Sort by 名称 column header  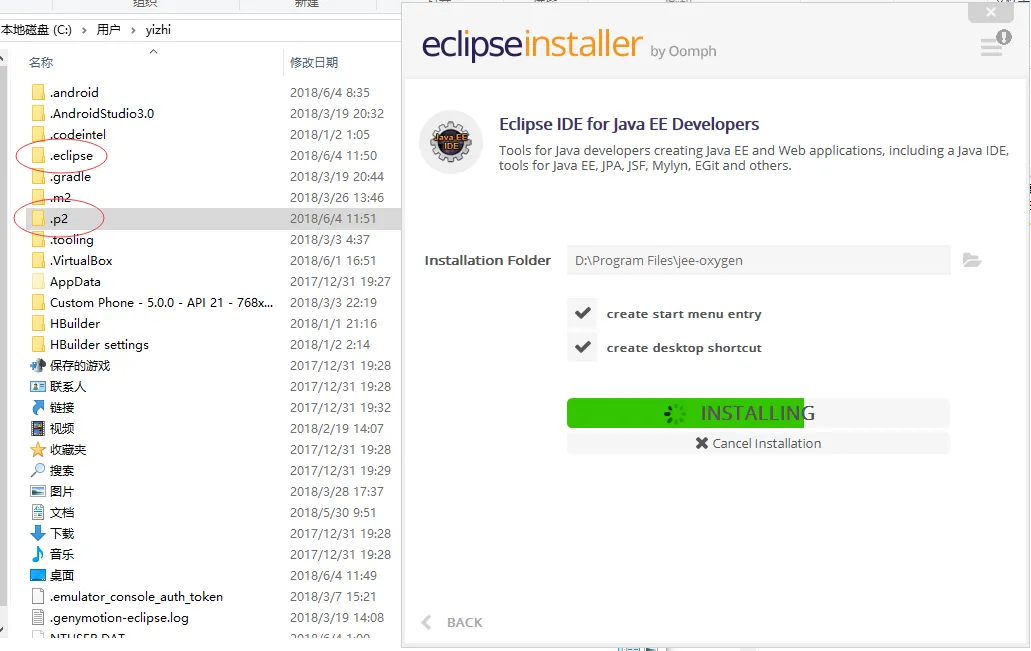click(x=41, y=62)
